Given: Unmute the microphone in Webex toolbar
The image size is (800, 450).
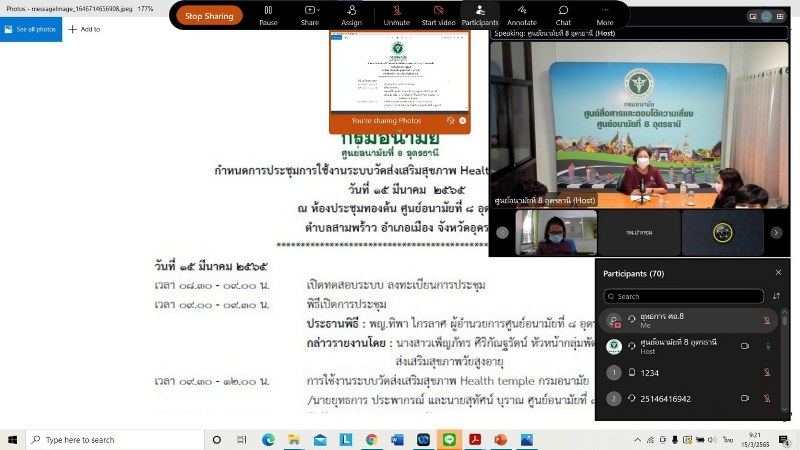Looking at the screenshot, I should click(396, 15).
